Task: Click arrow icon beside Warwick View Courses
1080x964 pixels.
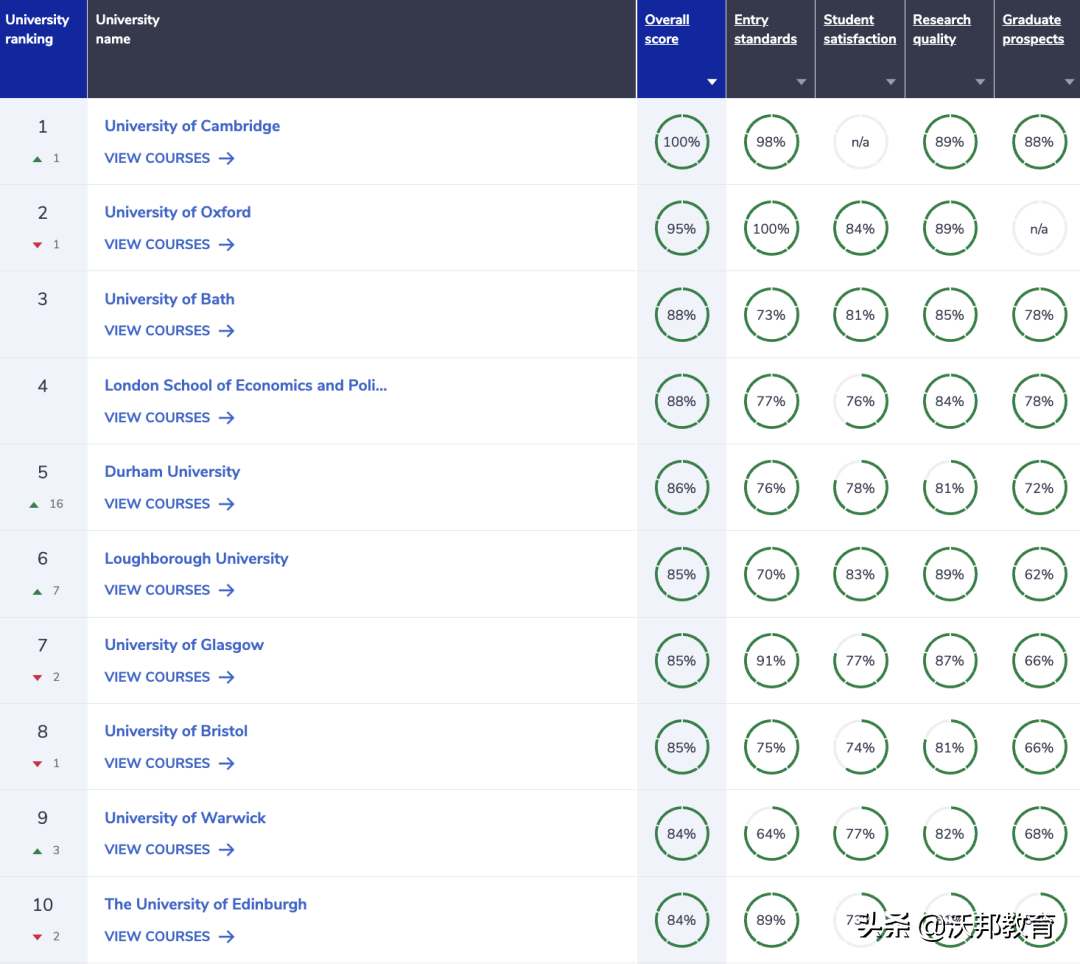Action: click(x=227, y=850)
